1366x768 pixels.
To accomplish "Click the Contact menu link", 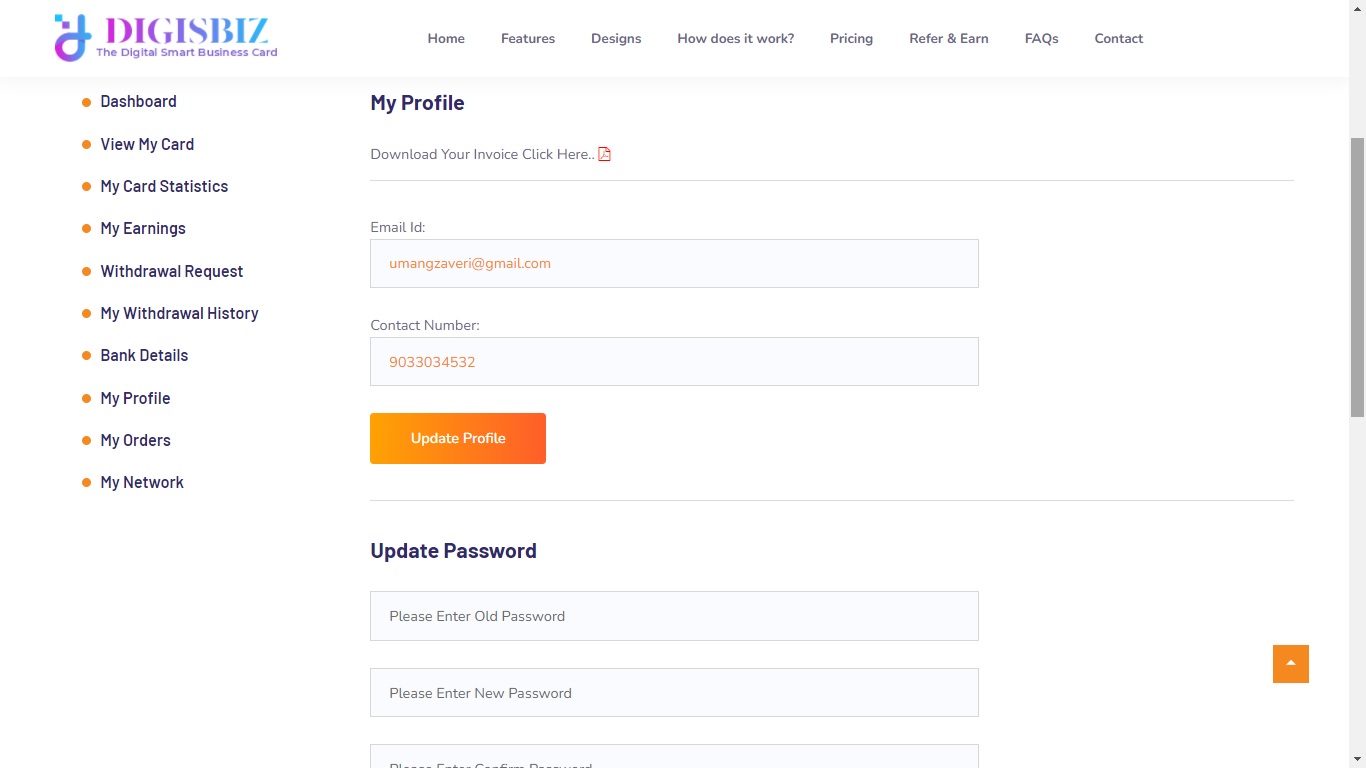I will click(1118, 39).
